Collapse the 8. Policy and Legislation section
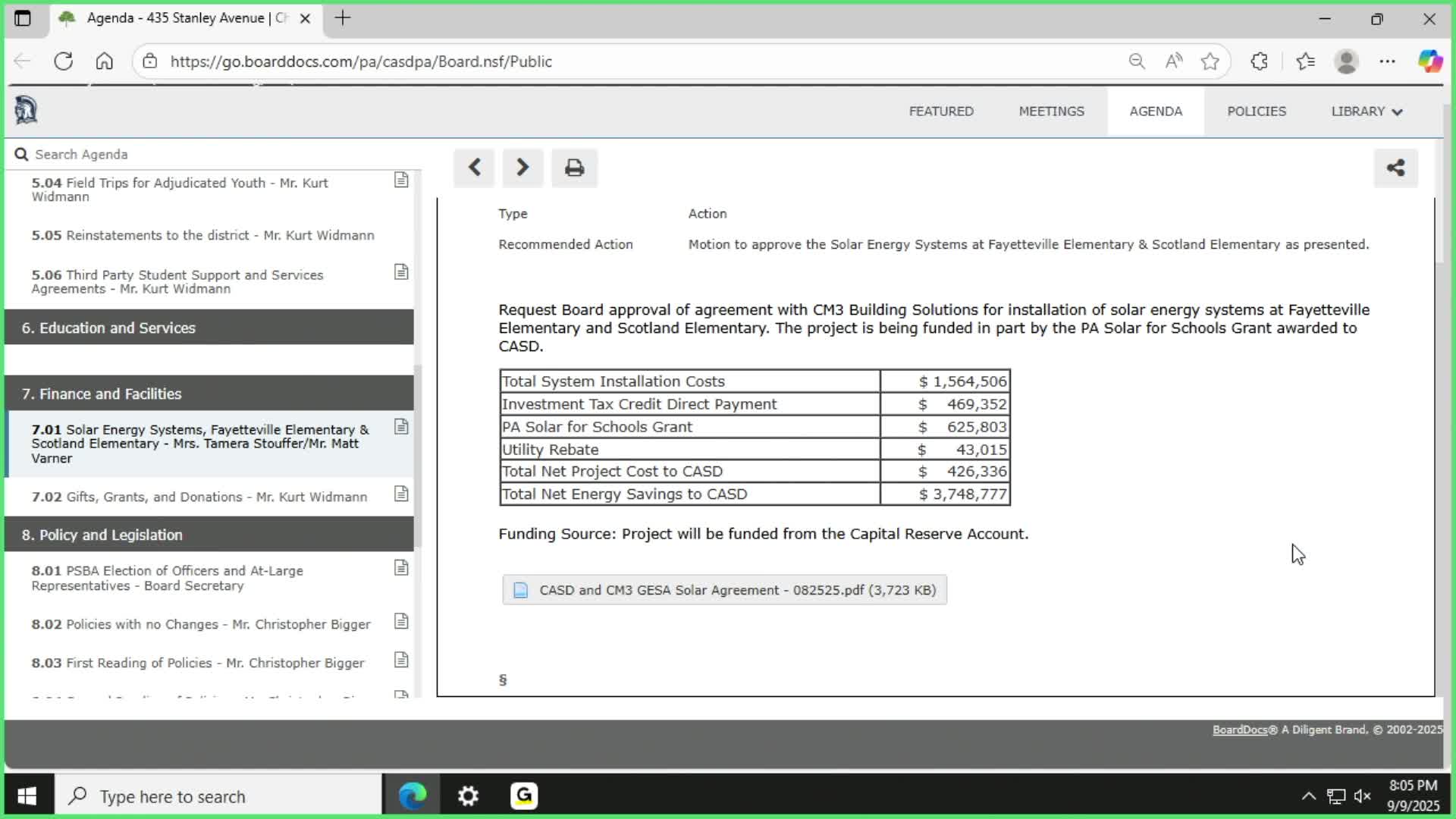Image resolution: width=1456 pixels, height=819 pixels. coord(209,535)
